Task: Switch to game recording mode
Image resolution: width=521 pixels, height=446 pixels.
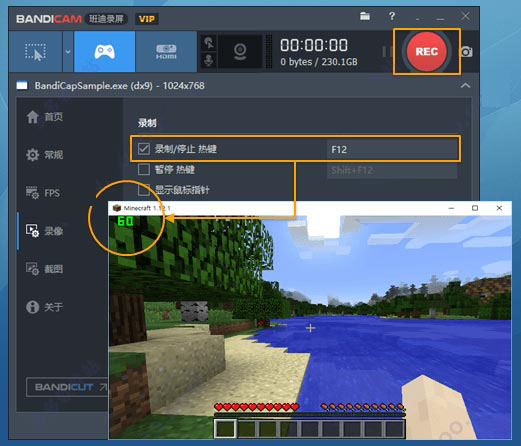Action: coord(105,52)
